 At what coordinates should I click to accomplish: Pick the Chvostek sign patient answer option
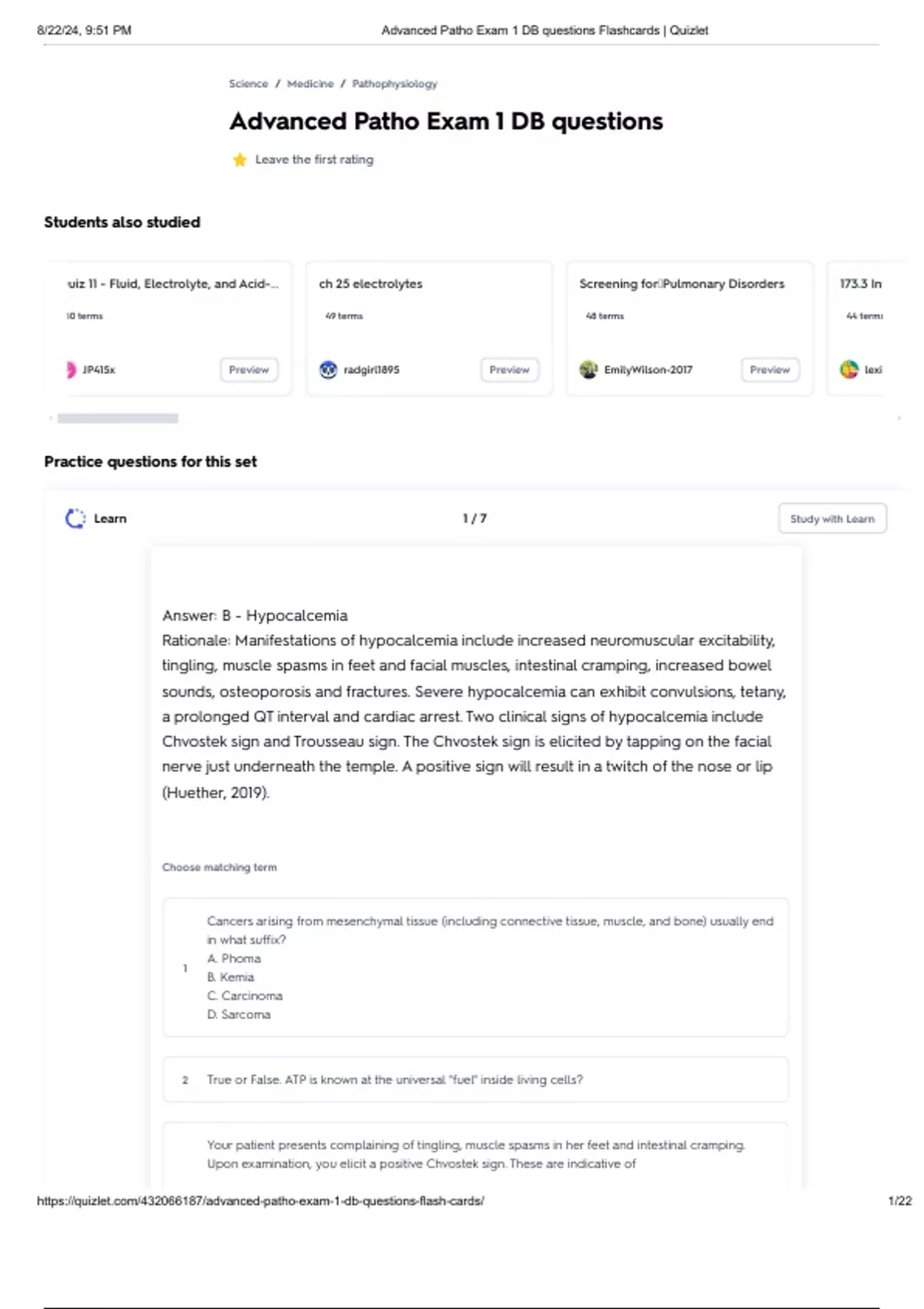(475, 1154)
